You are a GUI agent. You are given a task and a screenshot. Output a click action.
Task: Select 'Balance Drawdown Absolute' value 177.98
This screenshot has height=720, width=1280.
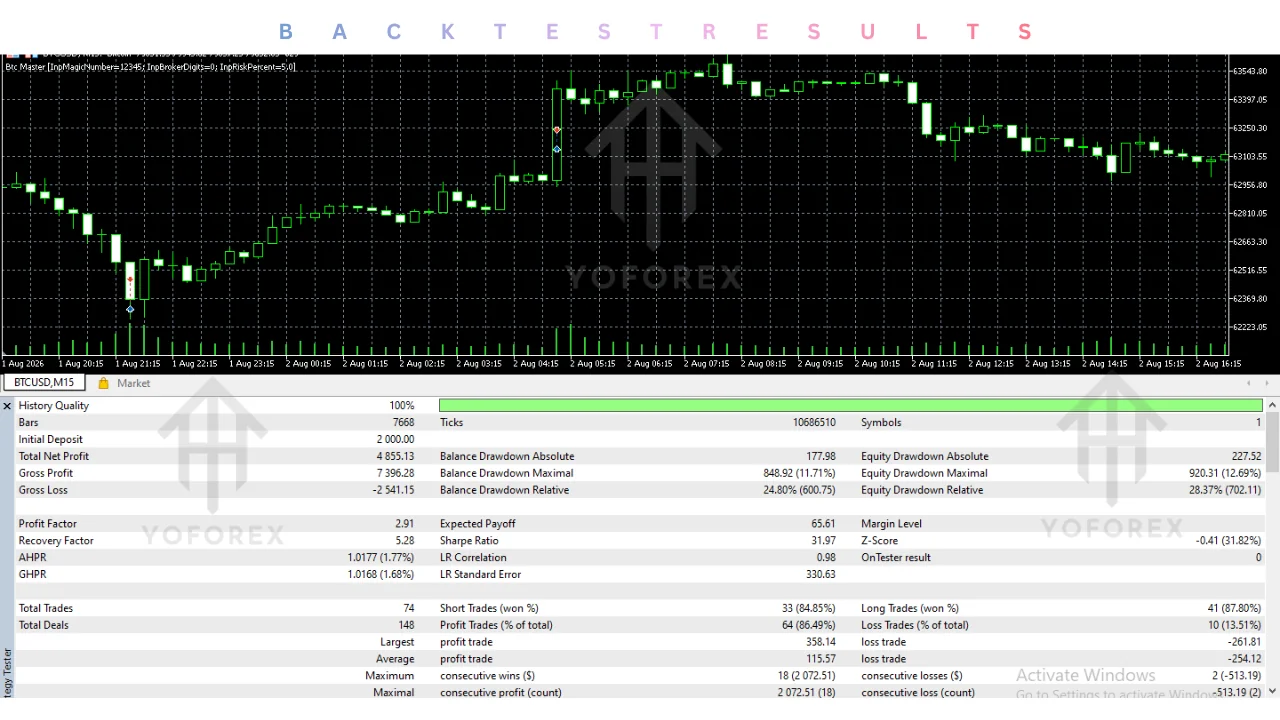(820, 456)
